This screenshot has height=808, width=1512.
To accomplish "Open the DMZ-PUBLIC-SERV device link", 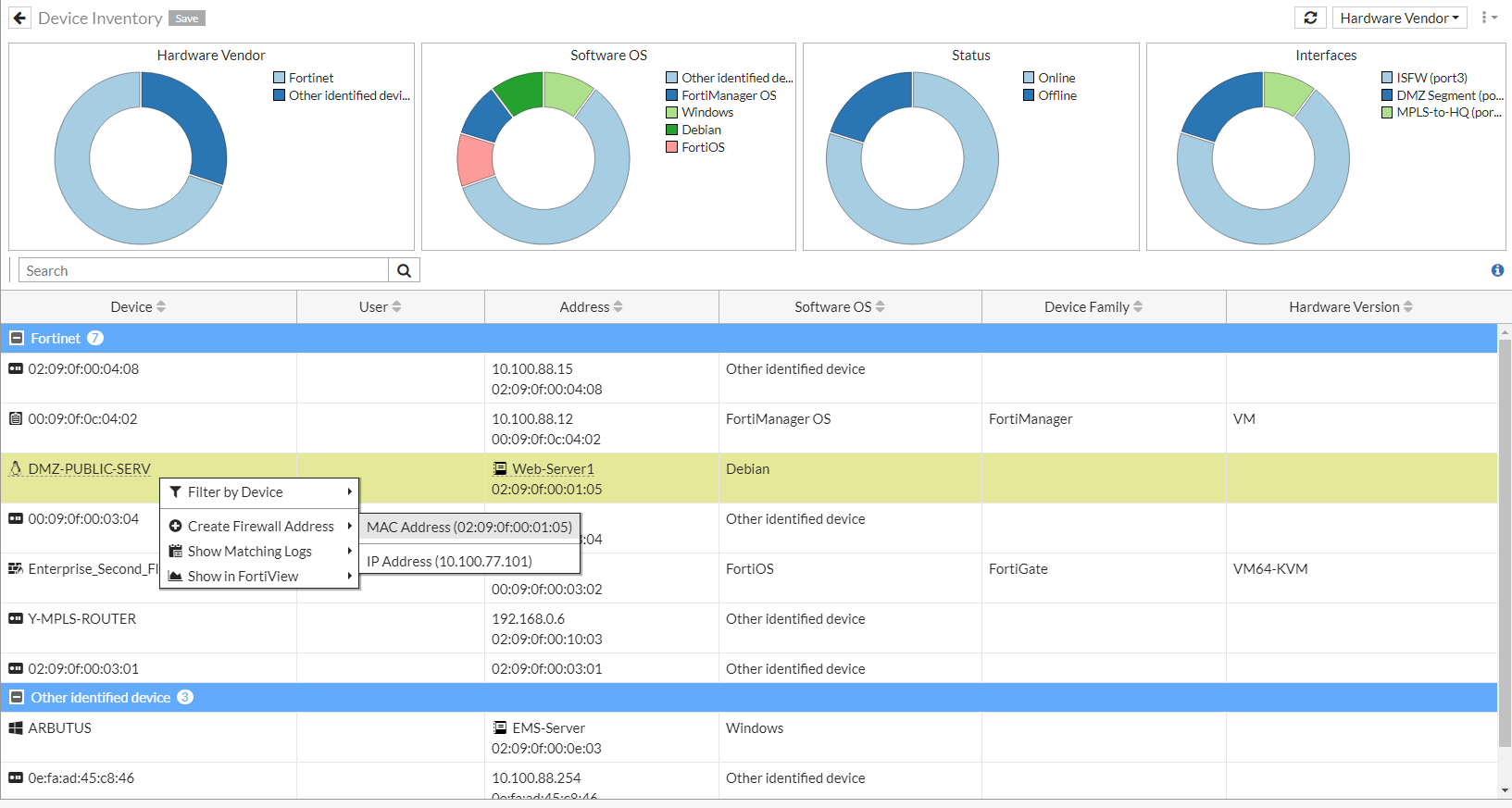I will tap(90, 468).
